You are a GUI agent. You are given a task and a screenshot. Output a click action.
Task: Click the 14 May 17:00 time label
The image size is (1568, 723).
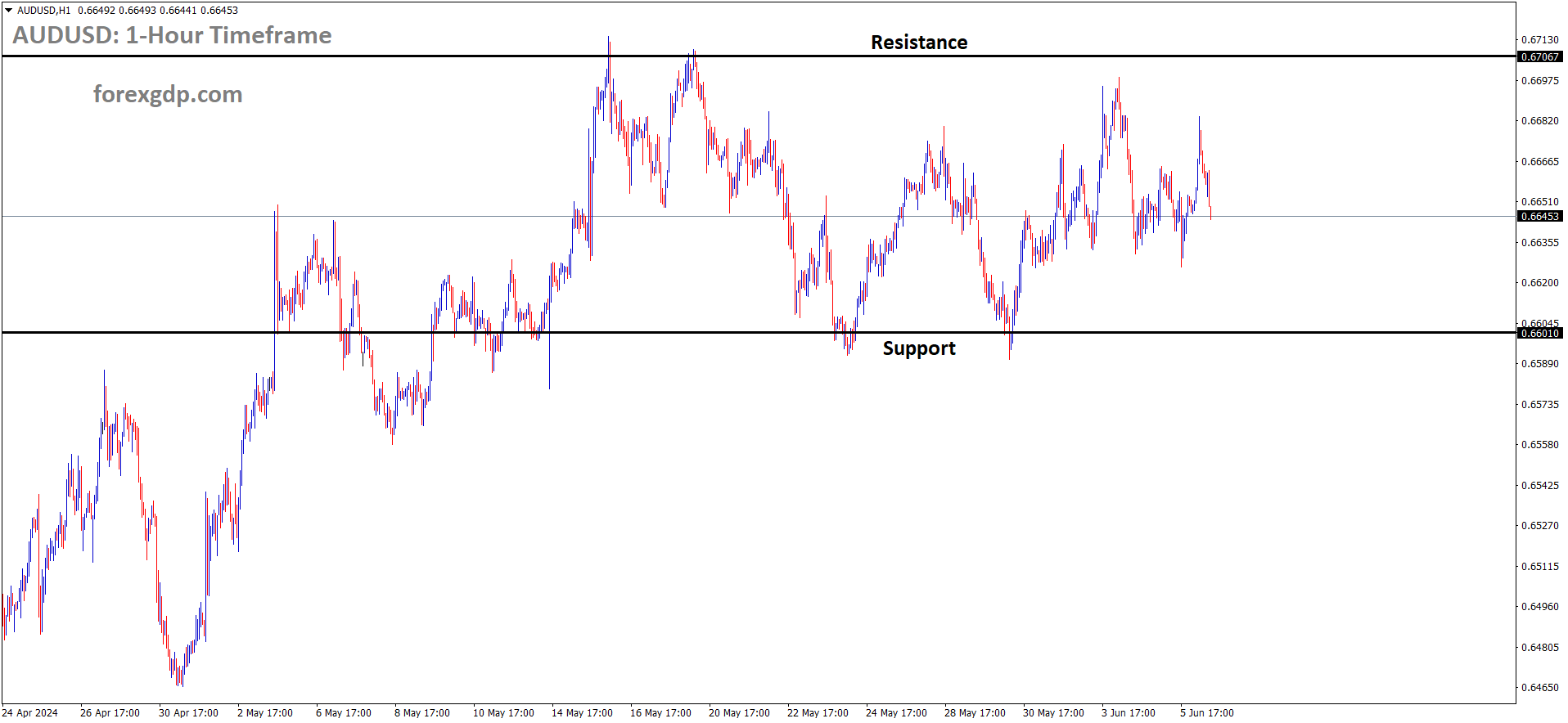(x=582, y=713)
